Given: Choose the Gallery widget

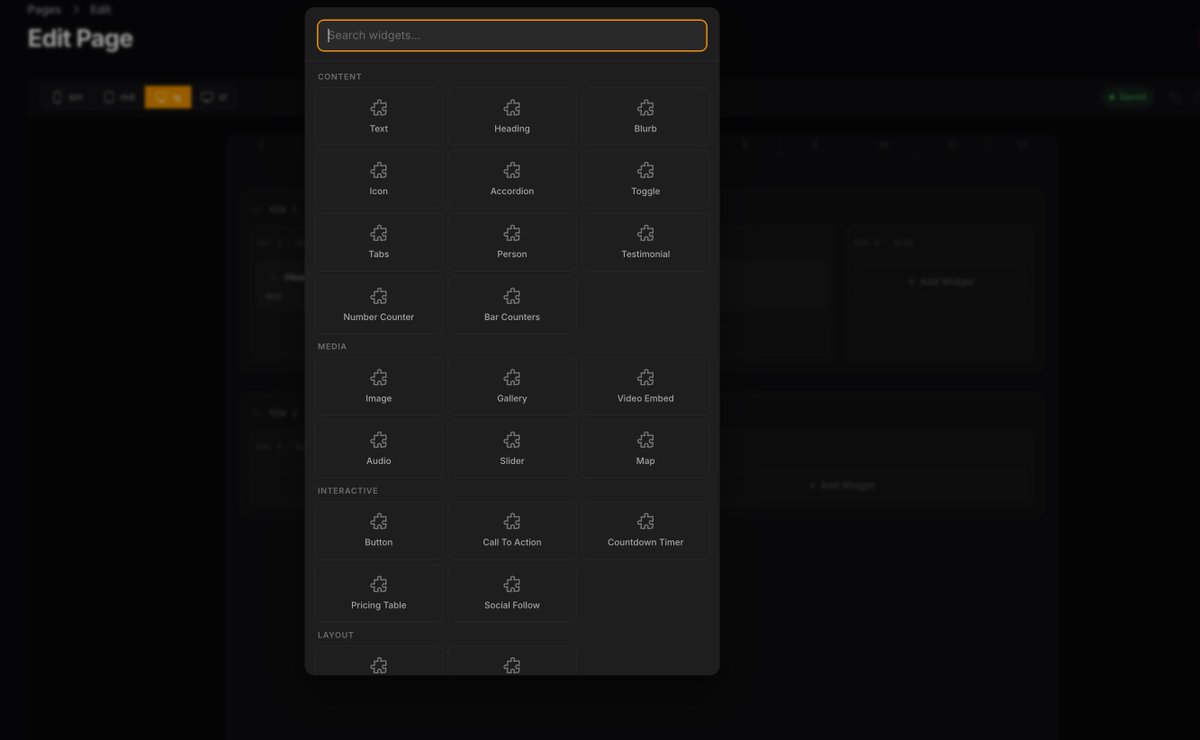Looking at the screenshot, I should point(512,386).
